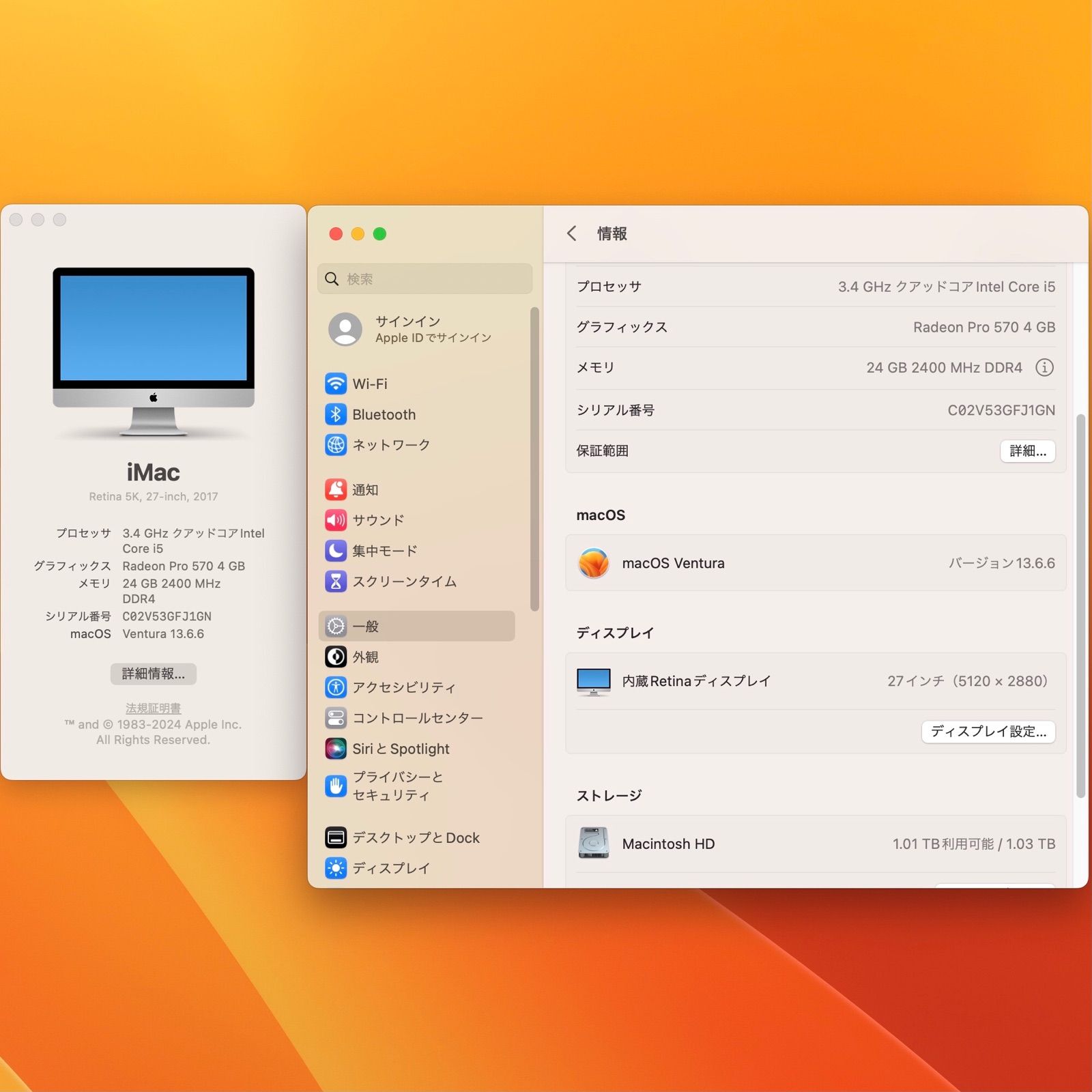
Task: Open 通知 bell icon in sidebar
Action: point(335,489)
